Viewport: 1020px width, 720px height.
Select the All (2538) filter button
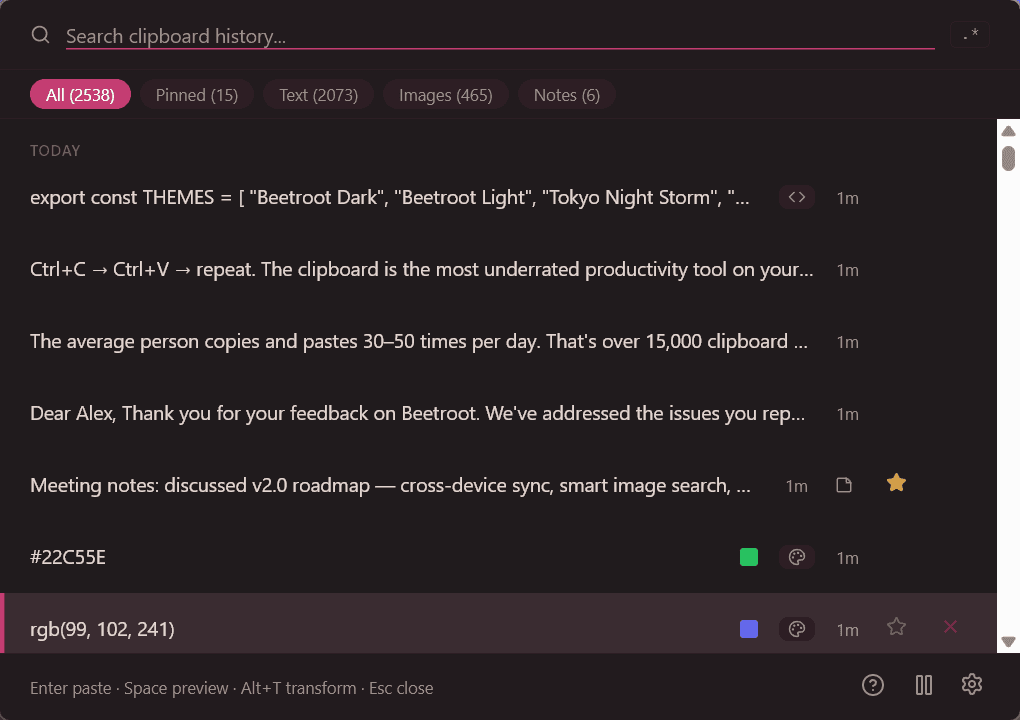[x=80, y=94]
